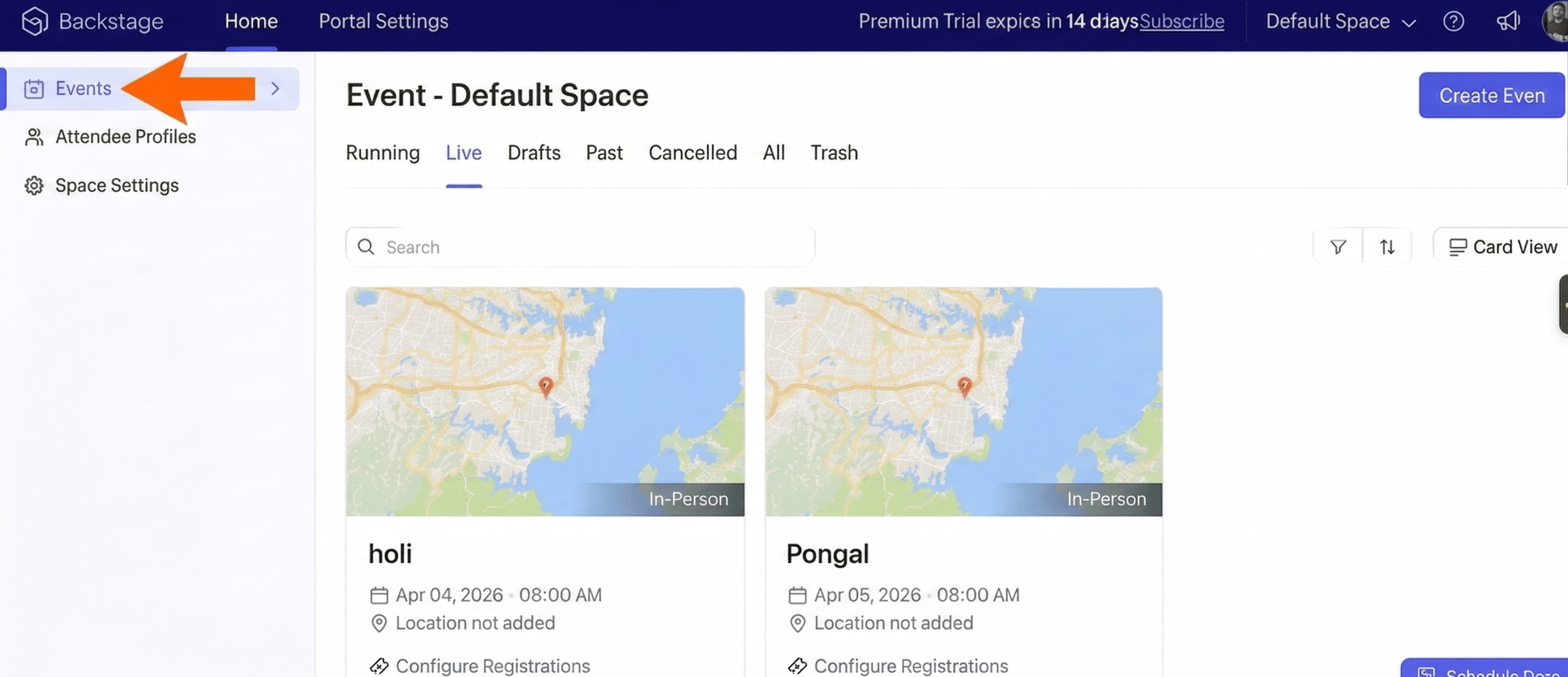Click the user avatar in header
Screen dimensions: 1568x677
coord(1555,21)
